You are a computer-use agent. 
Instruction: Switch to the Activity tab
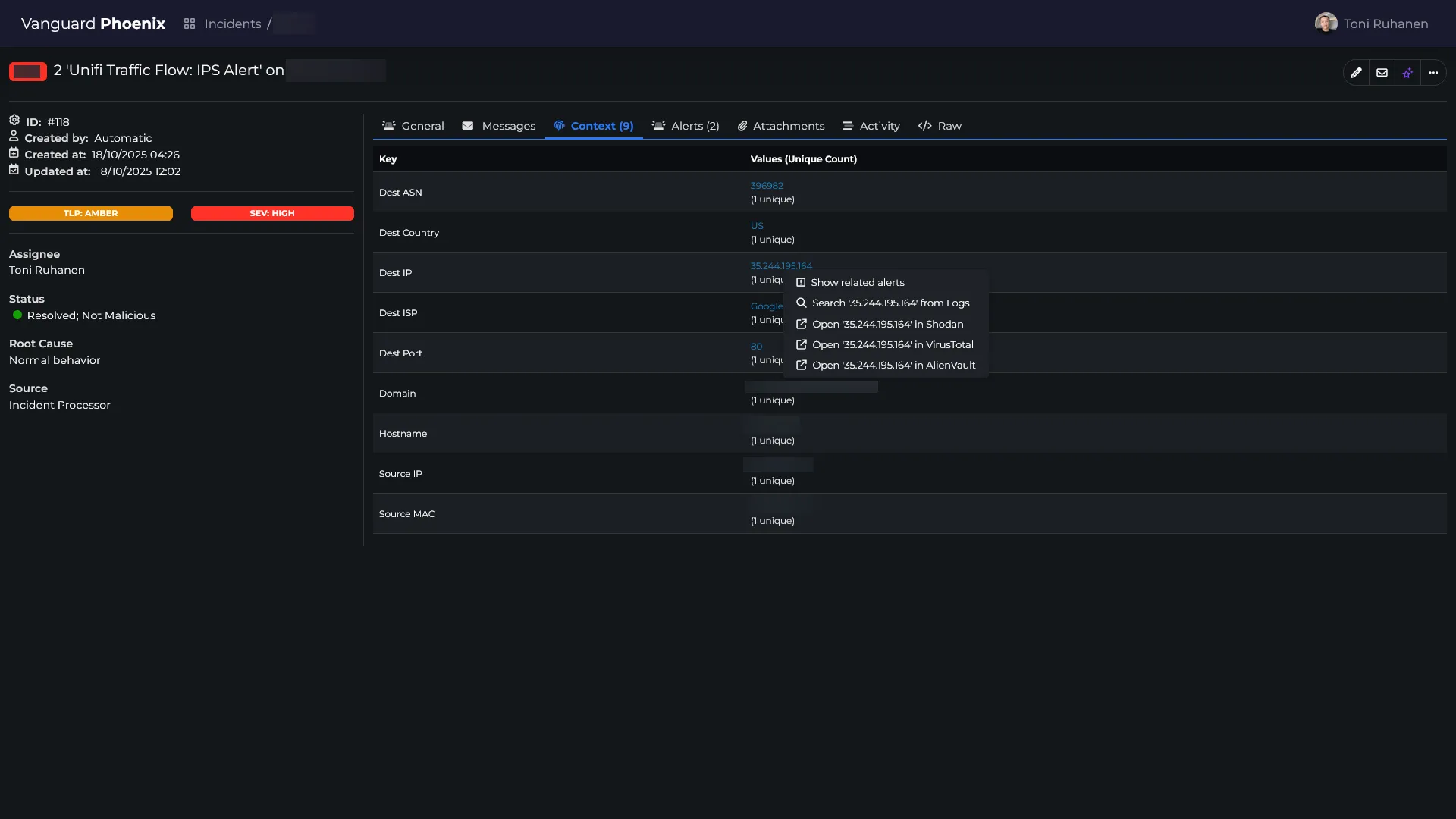tap(871, 126)
